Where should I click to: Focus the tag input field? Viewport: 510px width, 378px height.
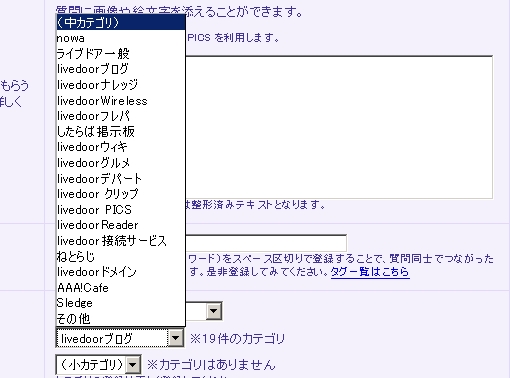click(x=266, y=243)
